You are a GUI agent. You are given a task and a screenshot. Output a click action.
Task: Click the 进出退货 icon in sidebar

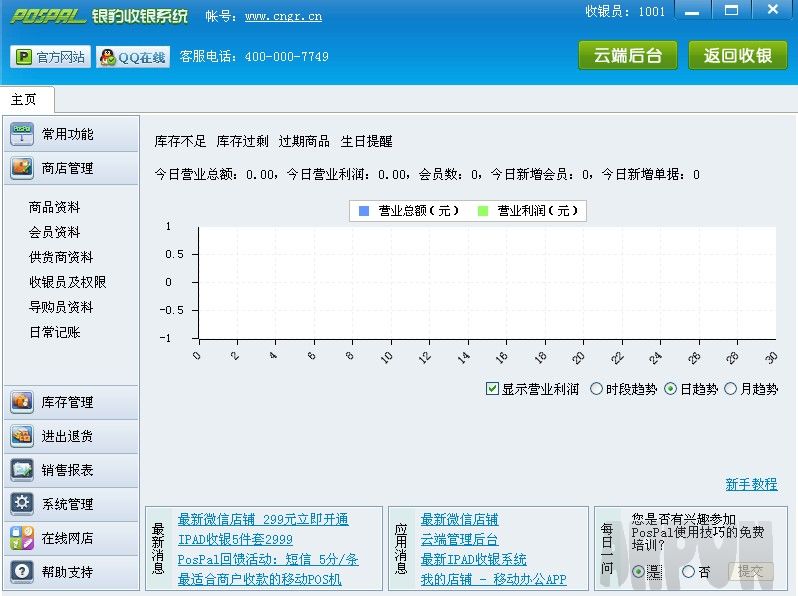22,436
